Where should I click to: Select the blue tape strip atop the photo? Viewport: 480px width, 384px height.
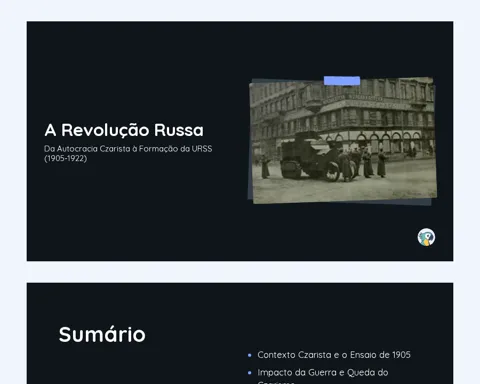point(342,81)
